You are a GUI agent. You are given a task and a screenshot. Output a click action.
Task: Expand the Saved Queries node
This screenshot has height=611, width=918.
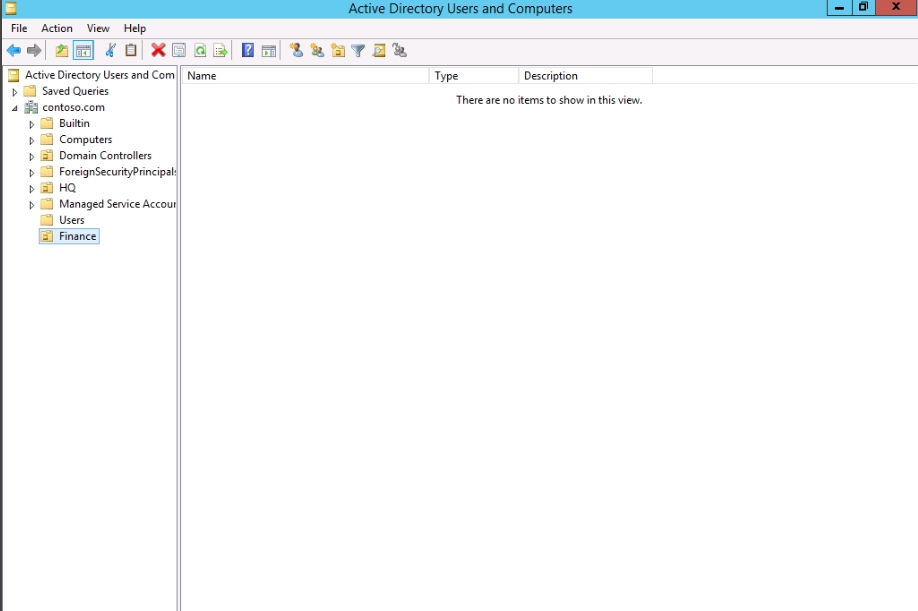click(x=15, y=92)
